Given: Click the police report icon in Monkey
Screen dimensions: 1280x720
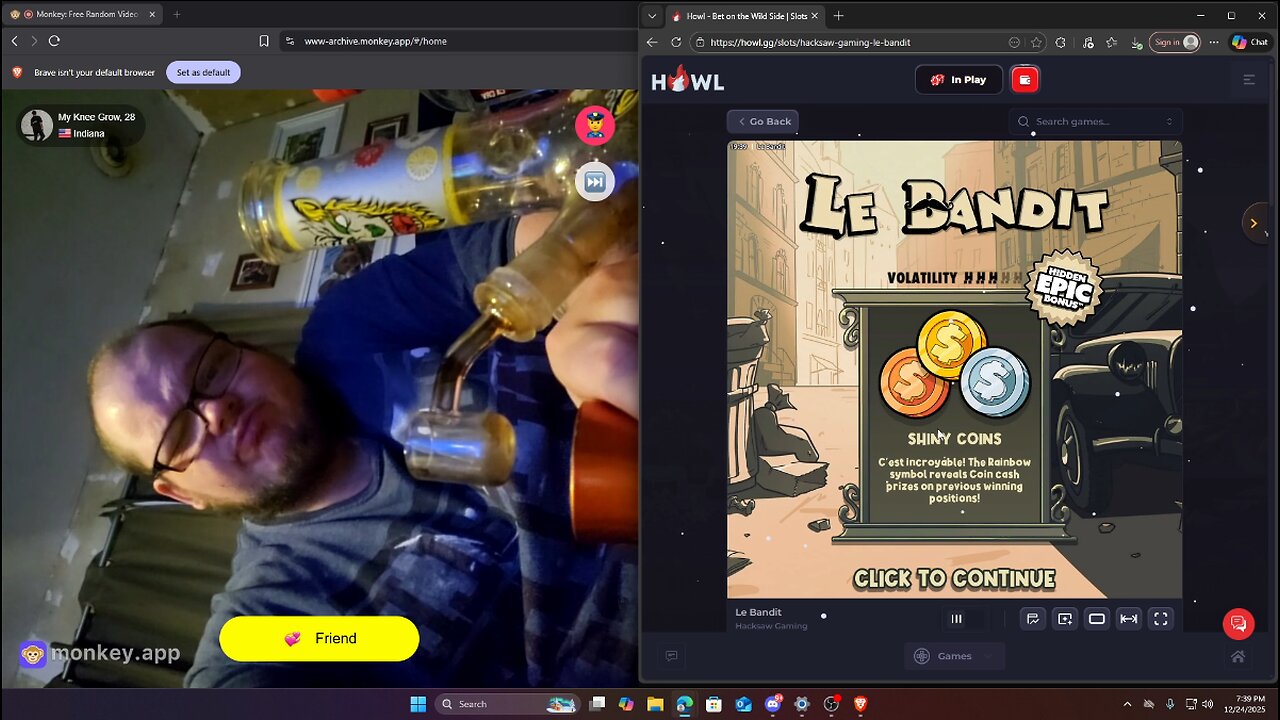Looking at the screenshot, I should pyautogui.click(x=594, y=125).
